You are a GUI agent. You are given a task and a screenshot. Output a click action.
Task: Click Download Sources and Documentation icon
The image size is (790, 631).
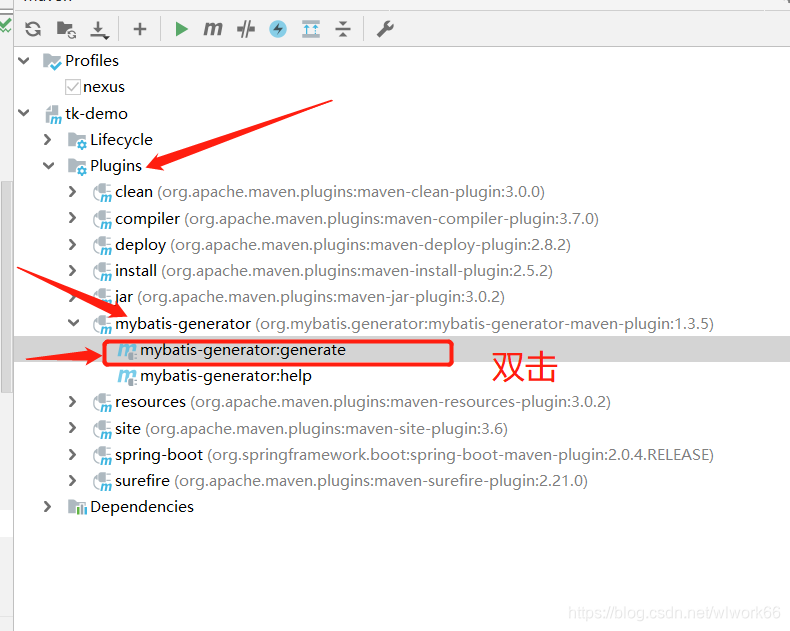(x=99, y=30)
